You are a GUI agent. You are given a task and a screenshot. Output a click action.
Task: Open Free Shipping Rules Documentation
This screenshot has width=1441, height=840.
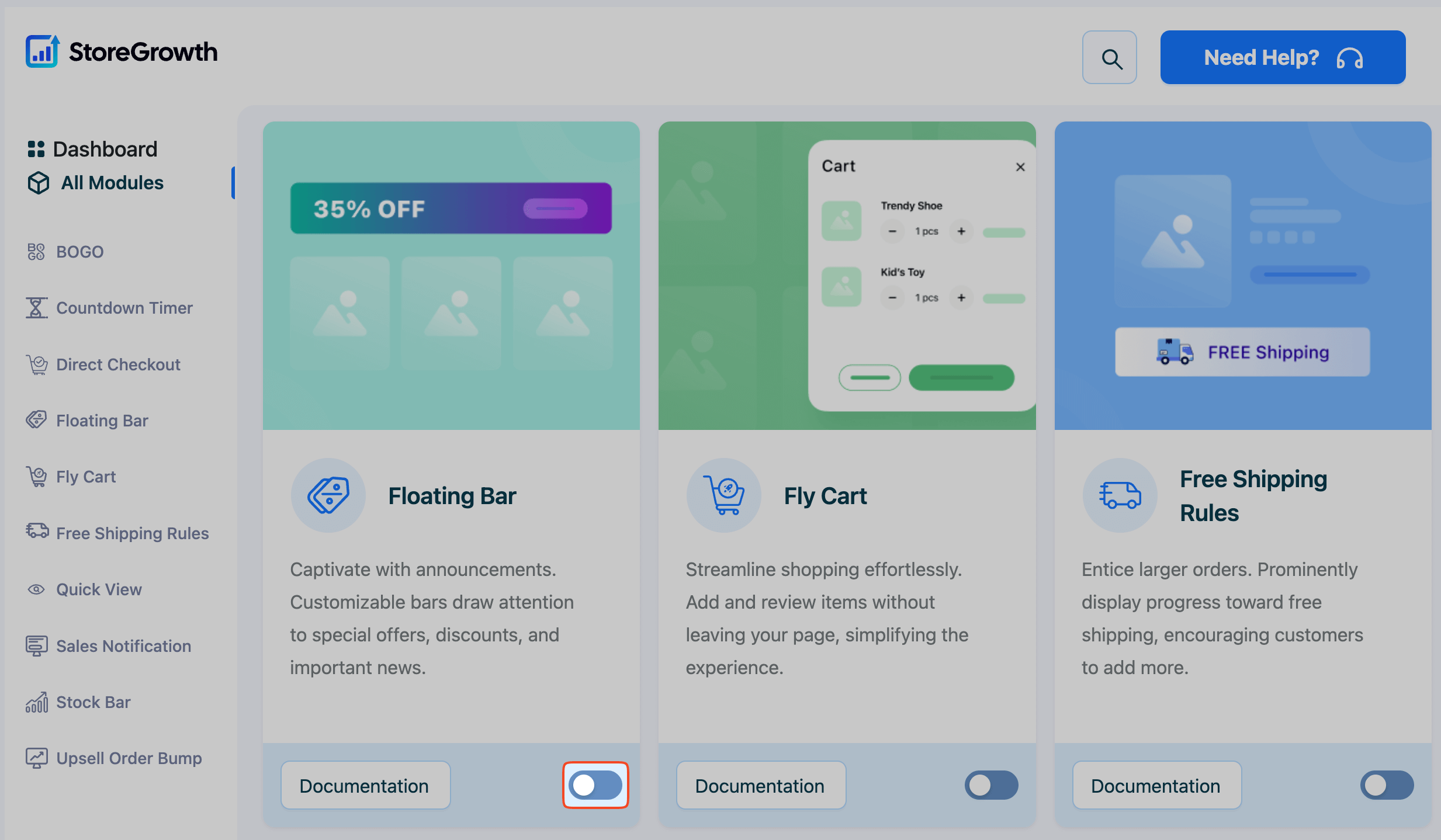pos(1156,785)
